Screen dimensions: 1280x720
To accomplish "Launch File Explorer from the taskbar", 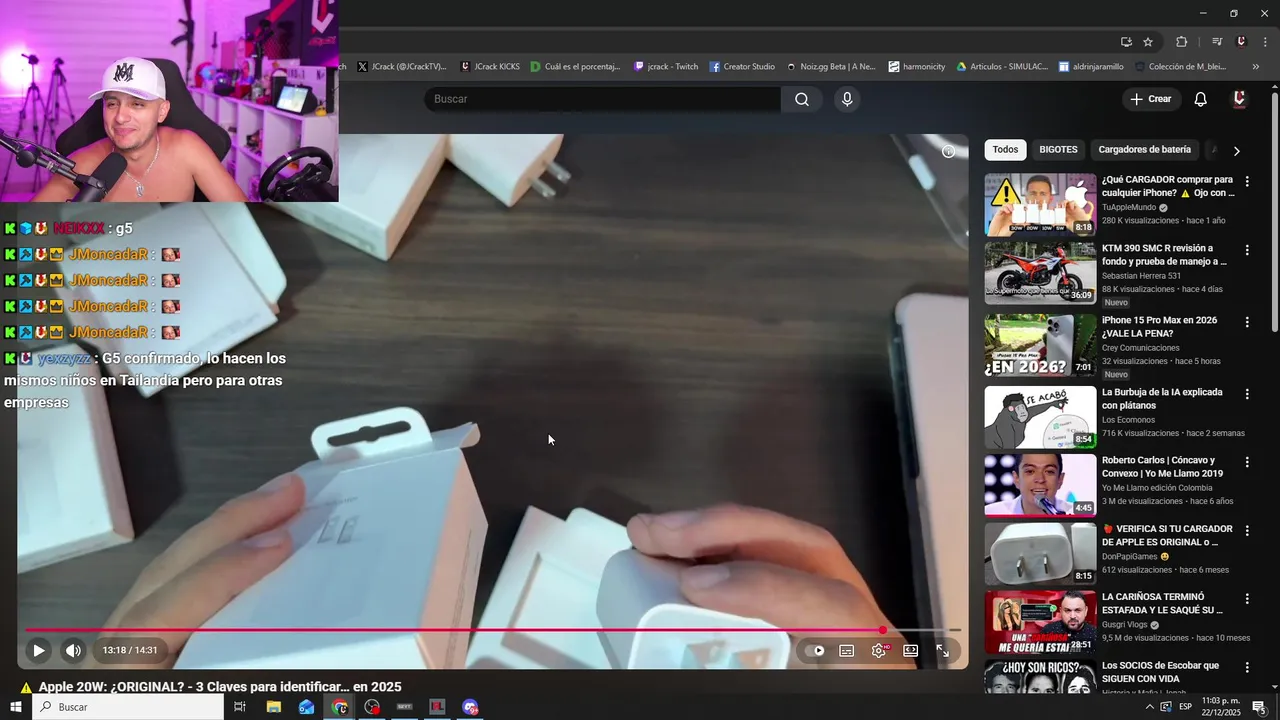I will click(x=273, y=707).
